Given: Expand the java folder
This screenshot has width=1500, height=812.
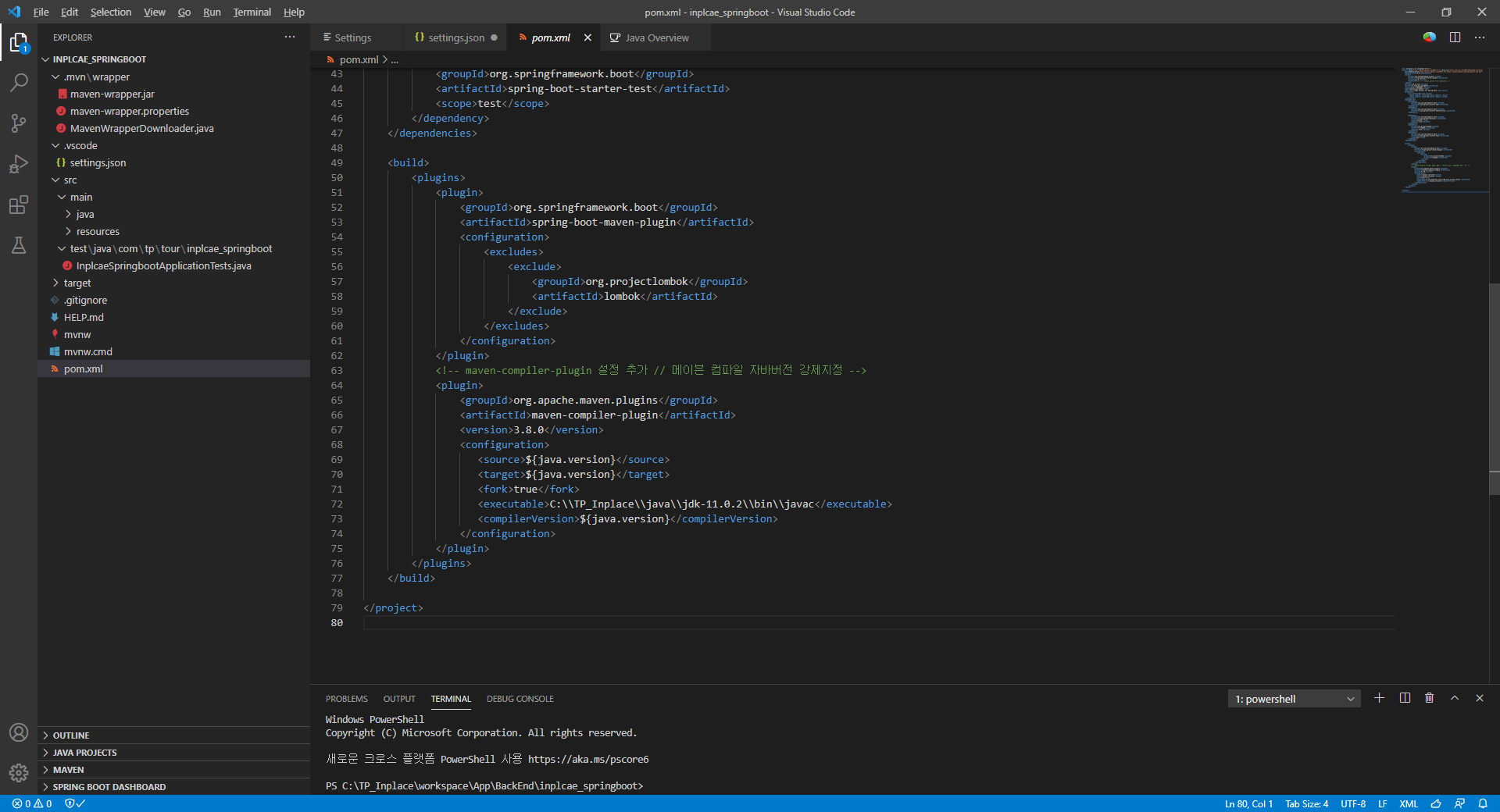Looking at the screenshot, I should (x=174, y=215).
